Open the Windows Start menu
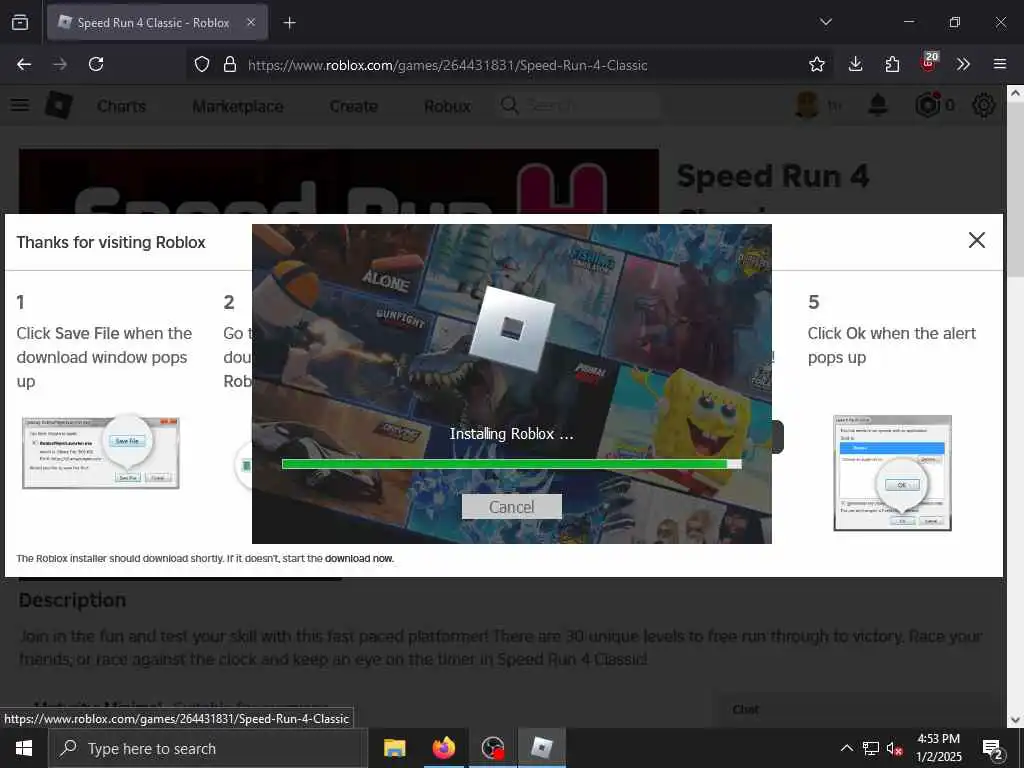Viewport: 1024px width, 768px height. tap(24, 748)
